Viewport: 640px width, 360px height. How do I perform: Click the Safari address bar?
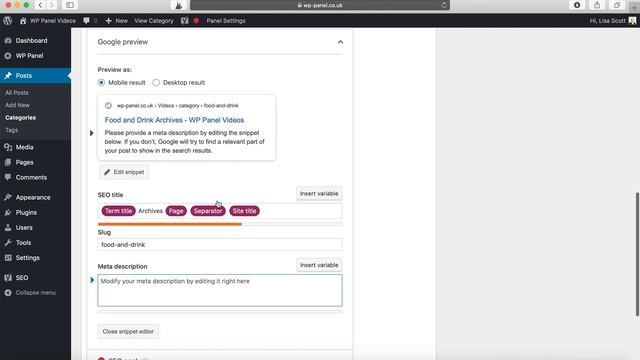[x=320, y=5]
